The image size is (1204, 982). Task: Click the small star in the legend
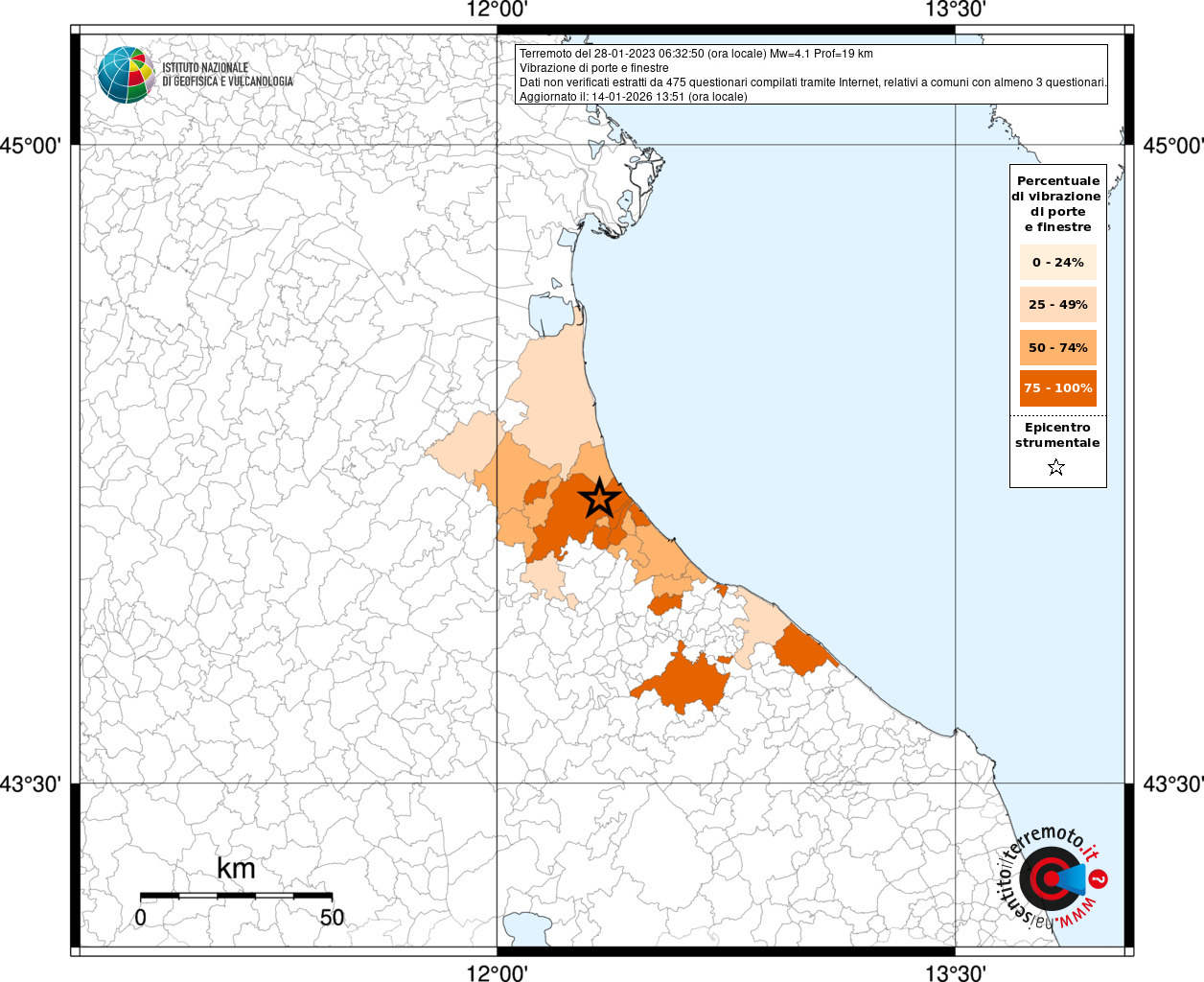click(1056, 468)
